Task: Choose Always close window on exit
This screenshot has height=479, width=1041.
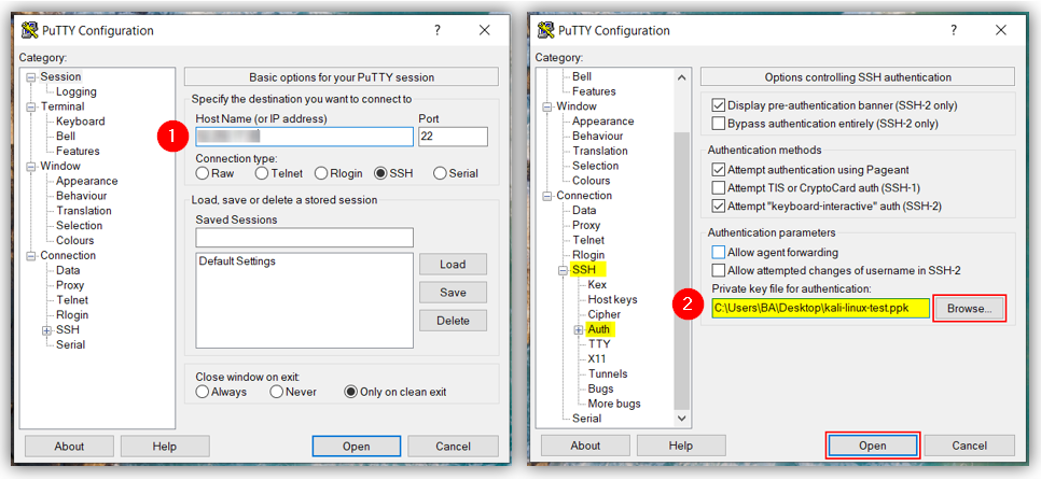Action: coord(202,392)
